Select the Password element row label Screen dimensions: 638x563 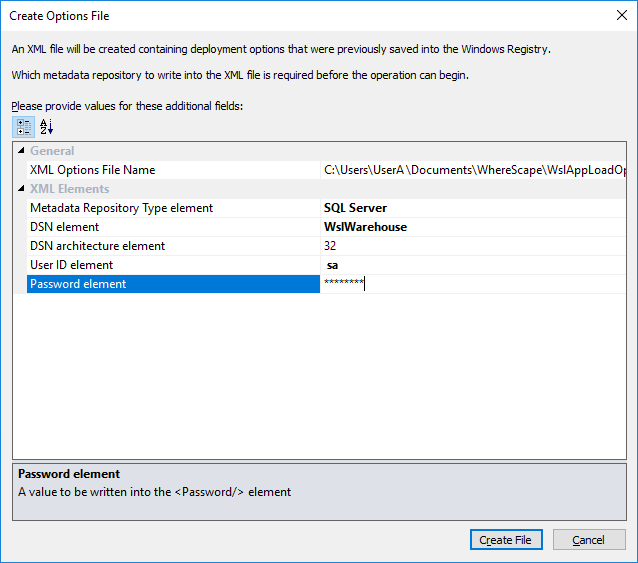pyautogui.click(x=78, y=284)
